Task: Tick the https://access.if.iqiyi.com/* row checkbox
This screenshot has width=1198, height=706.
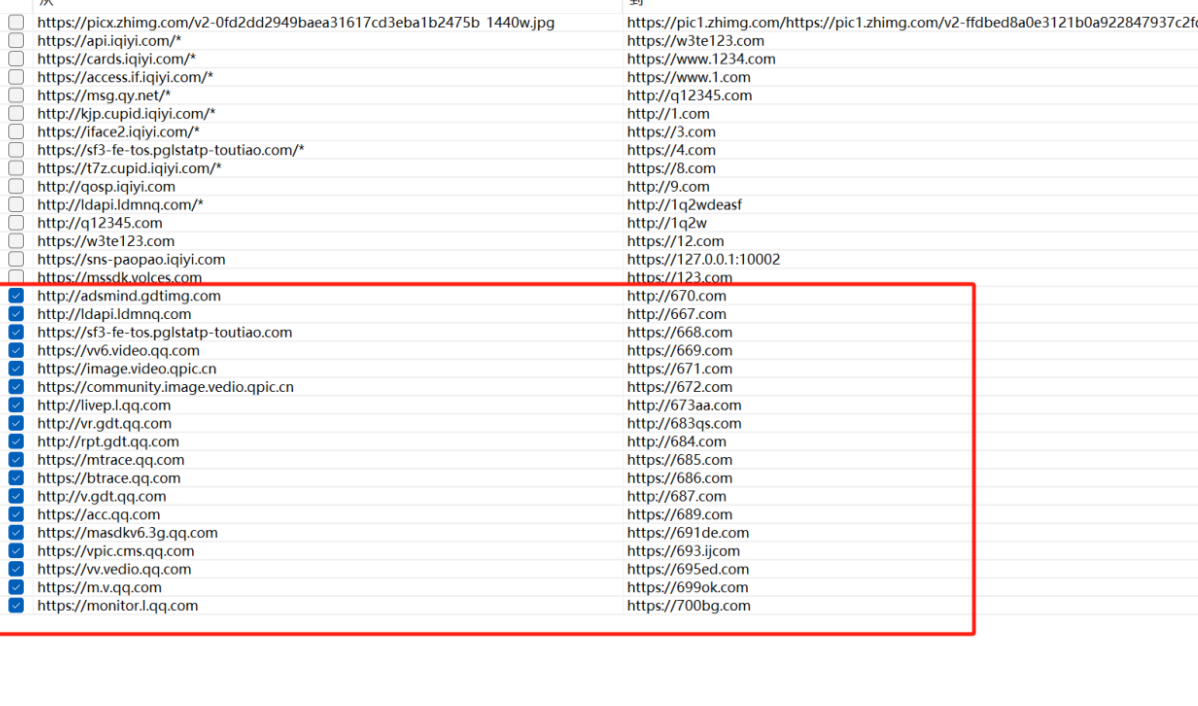Action: (16, 77)
